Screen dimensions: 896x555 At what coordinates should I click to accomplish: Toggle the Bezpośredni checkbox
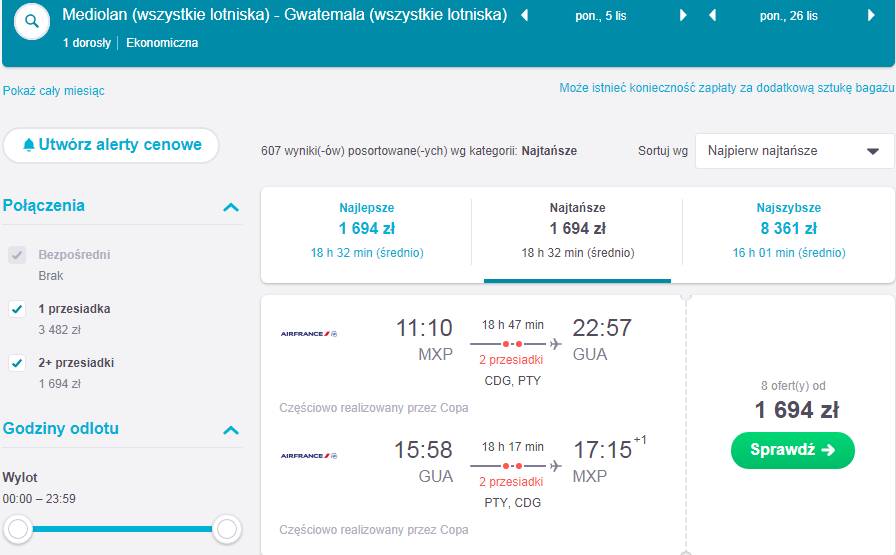click(x=17, y=255)
